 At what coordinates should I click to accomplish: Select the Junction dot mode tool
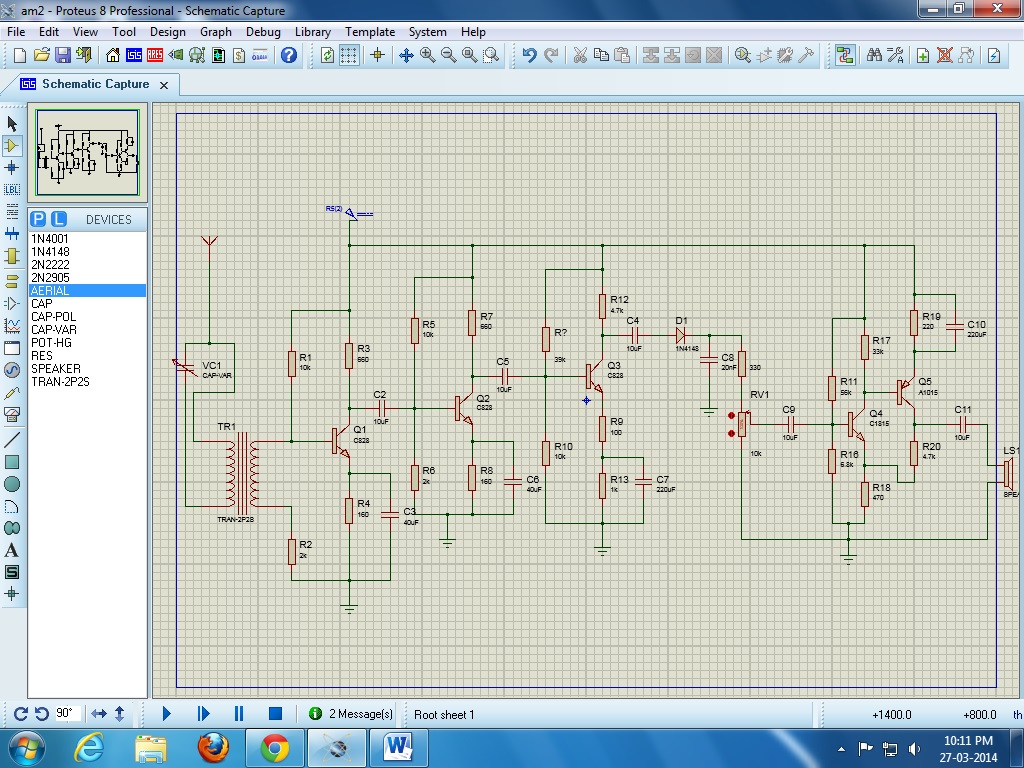[x=12, y=167]
